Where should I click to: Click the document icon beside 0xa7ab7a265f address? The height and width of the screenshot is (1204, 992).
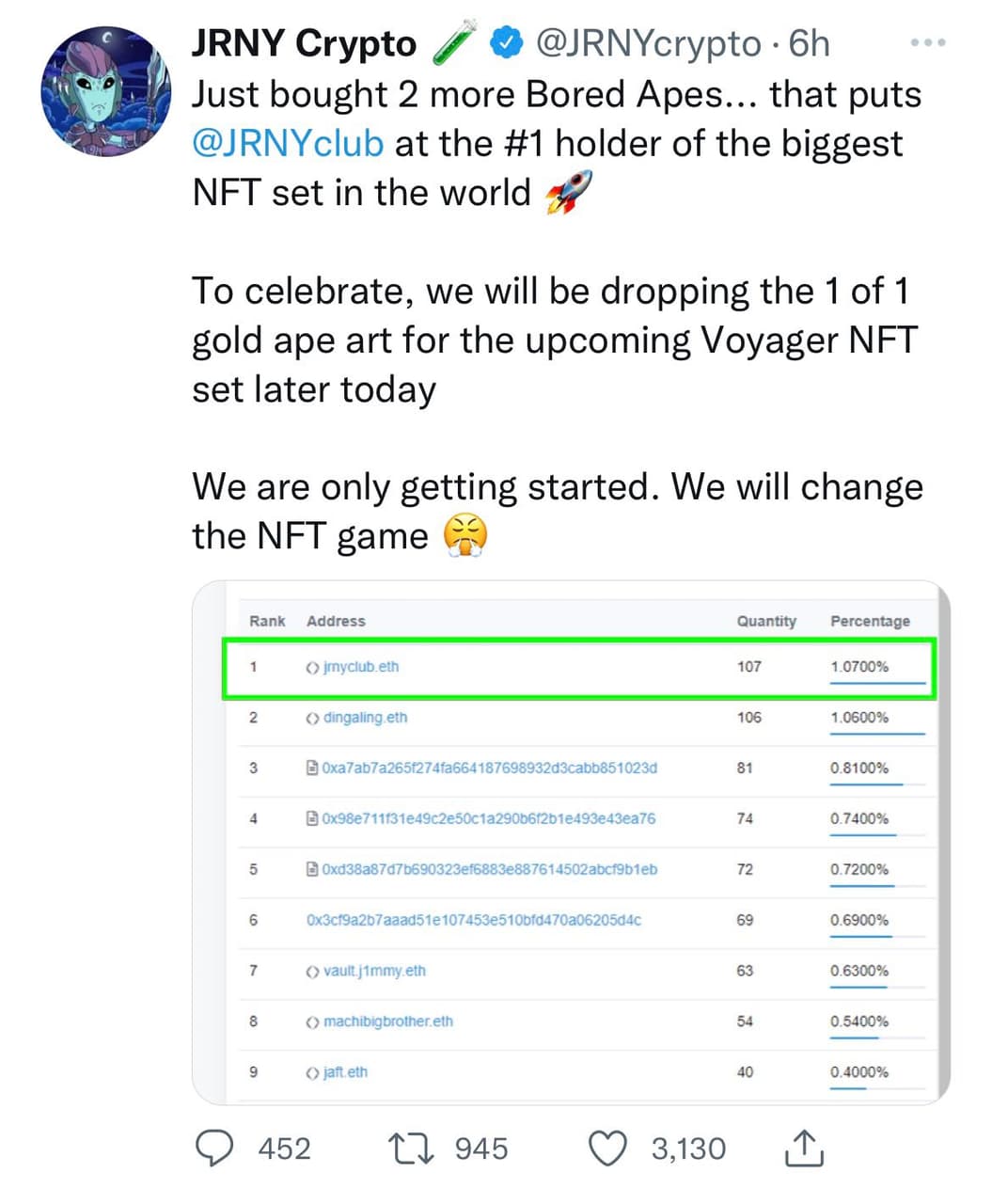pos(314,768)
